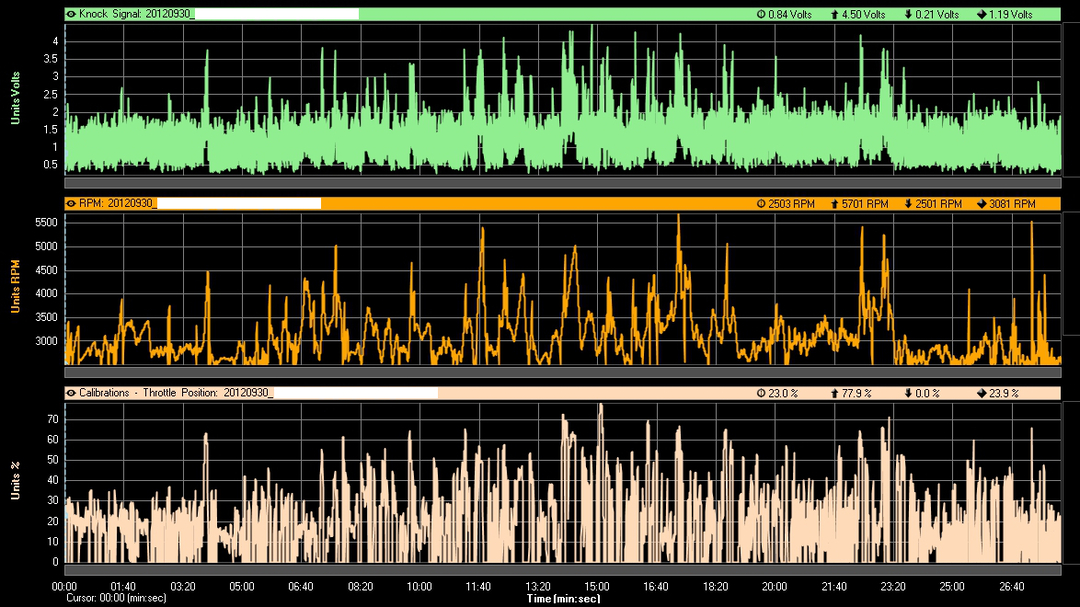Click the Knock Signal maximum up-arrow icon

[x=835, y=15]
